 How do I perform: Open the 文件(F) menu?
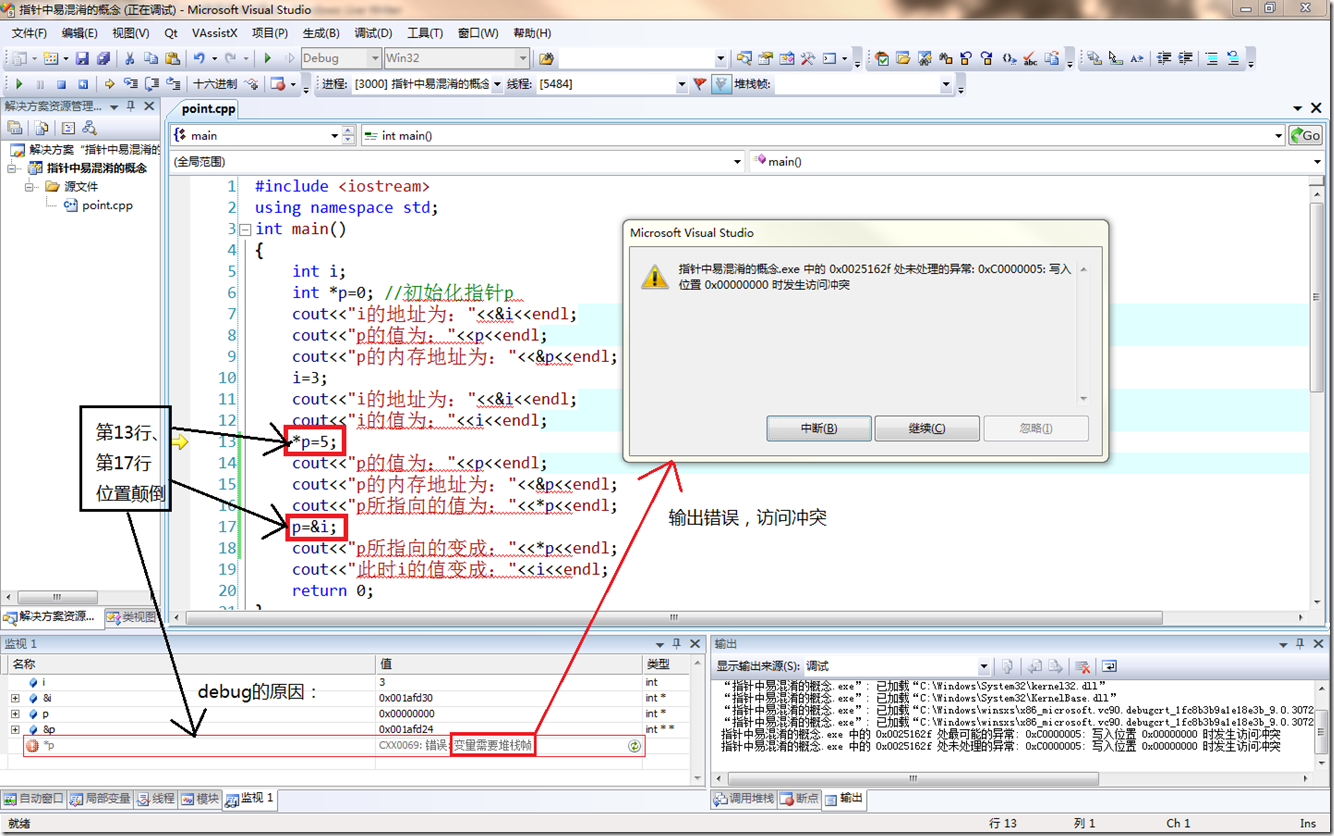(29, 33)
